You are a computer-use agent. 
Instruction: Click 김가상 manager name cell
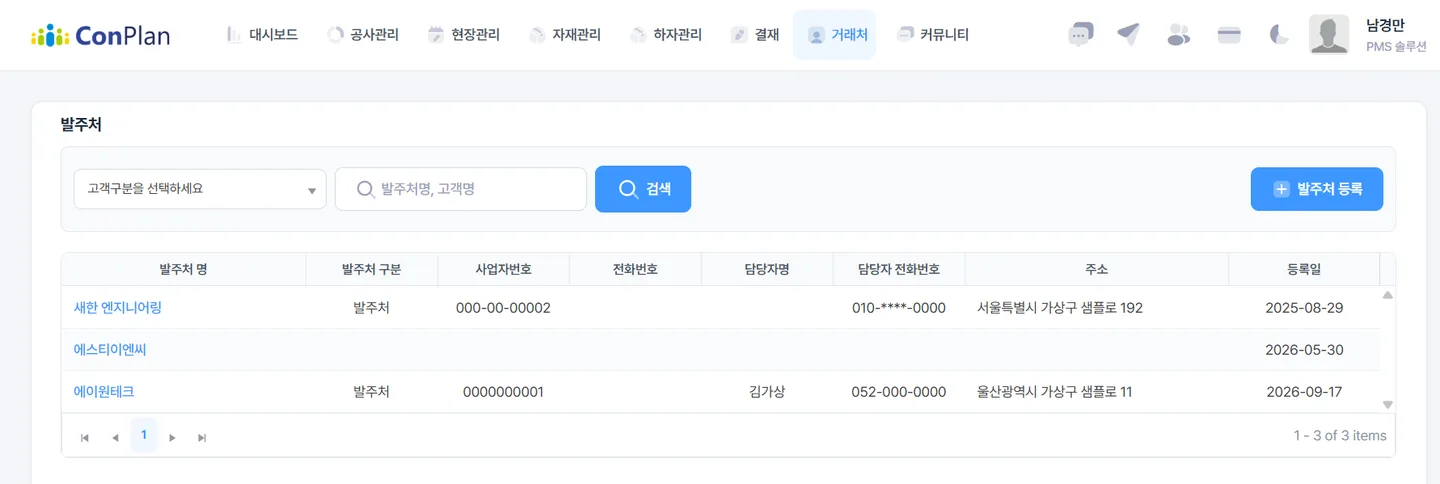[x=767, y=392]
